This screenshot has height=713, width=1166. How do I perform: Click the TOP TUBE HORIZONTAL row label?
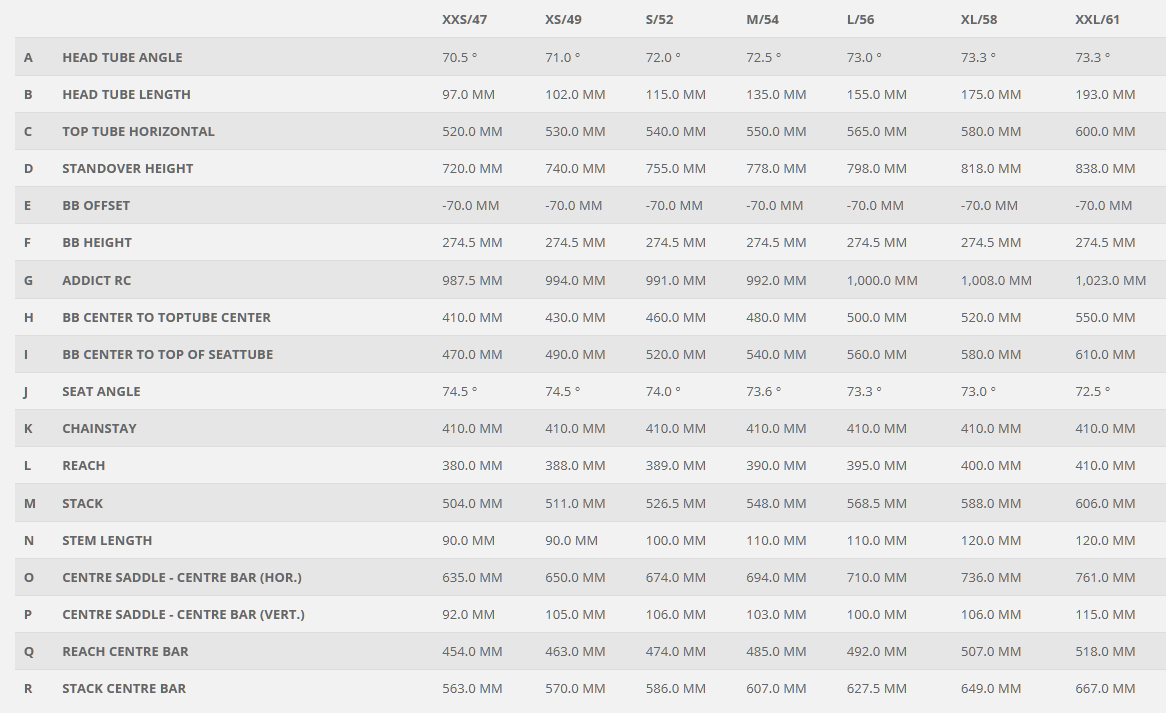138,132
